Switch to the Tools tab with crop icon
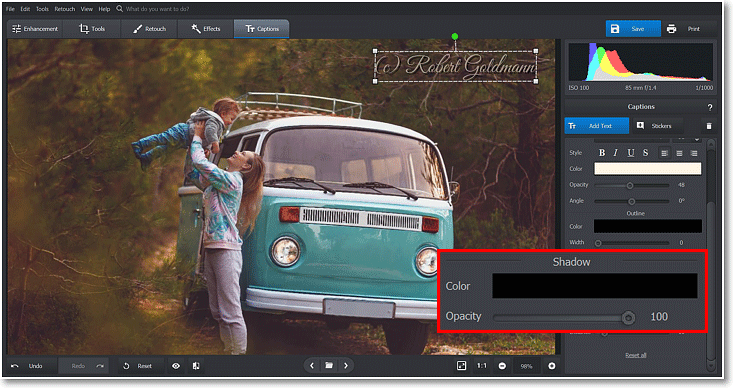The height and width of the screenshot is (388, 733). pos(92,29)
